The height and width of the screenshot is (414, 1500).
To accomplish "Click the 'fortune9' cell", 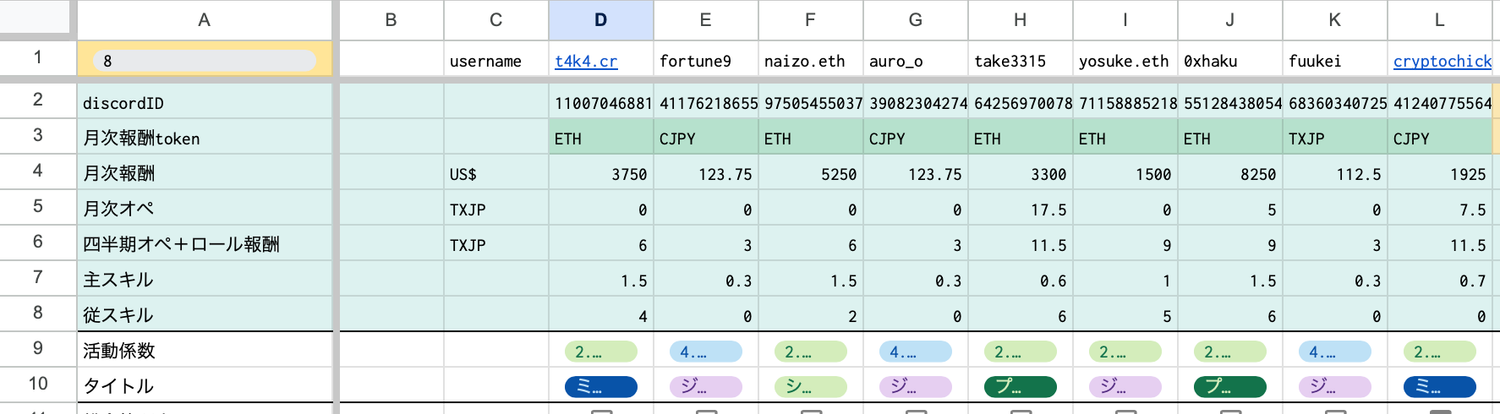I will point(706,61).
